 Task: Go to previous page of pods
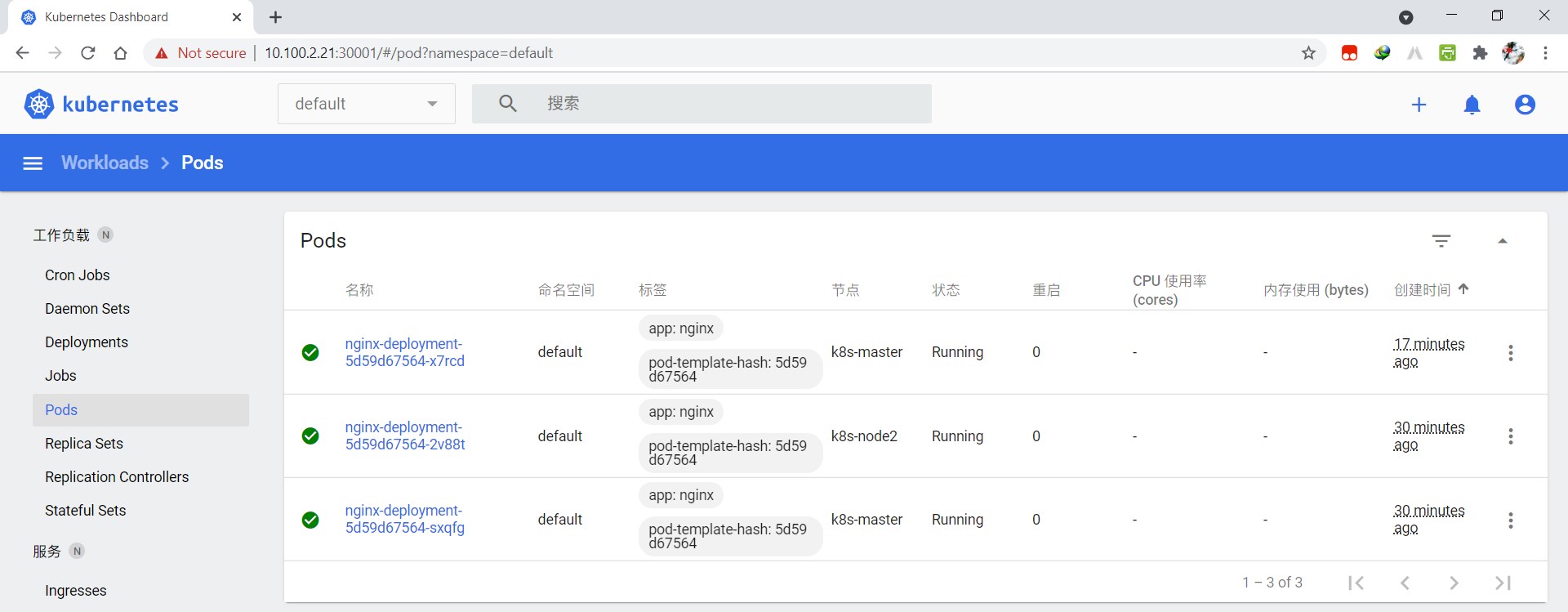tap(1405, 583)
